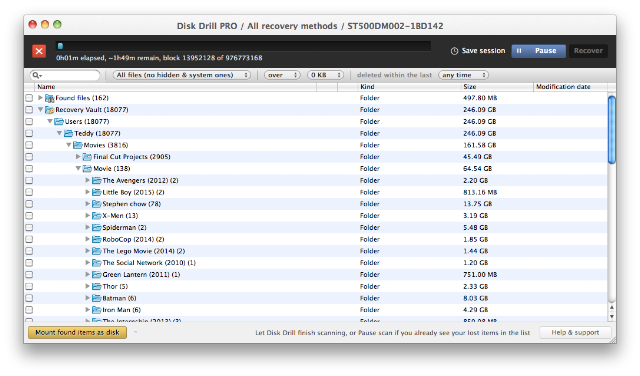Click the Save session clock icon

454,51
